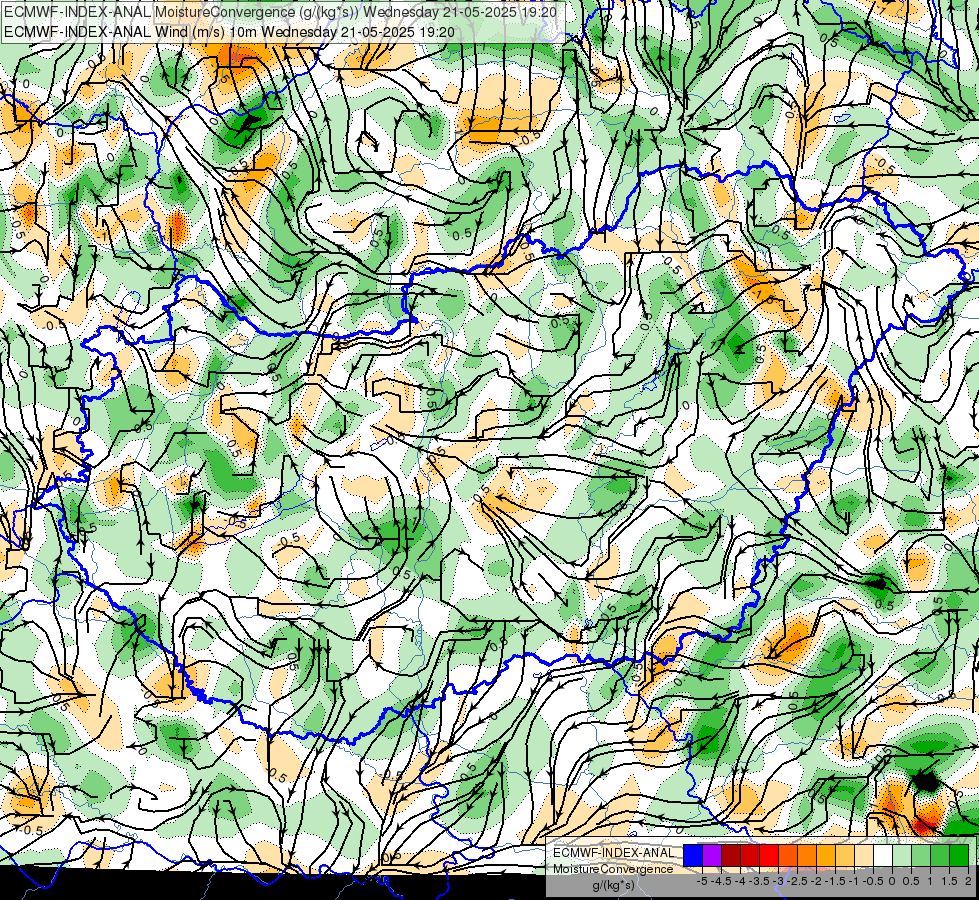Click the legend unit g/(kg*s)
This screenshot has height=900, width=979.
[613, 886]
